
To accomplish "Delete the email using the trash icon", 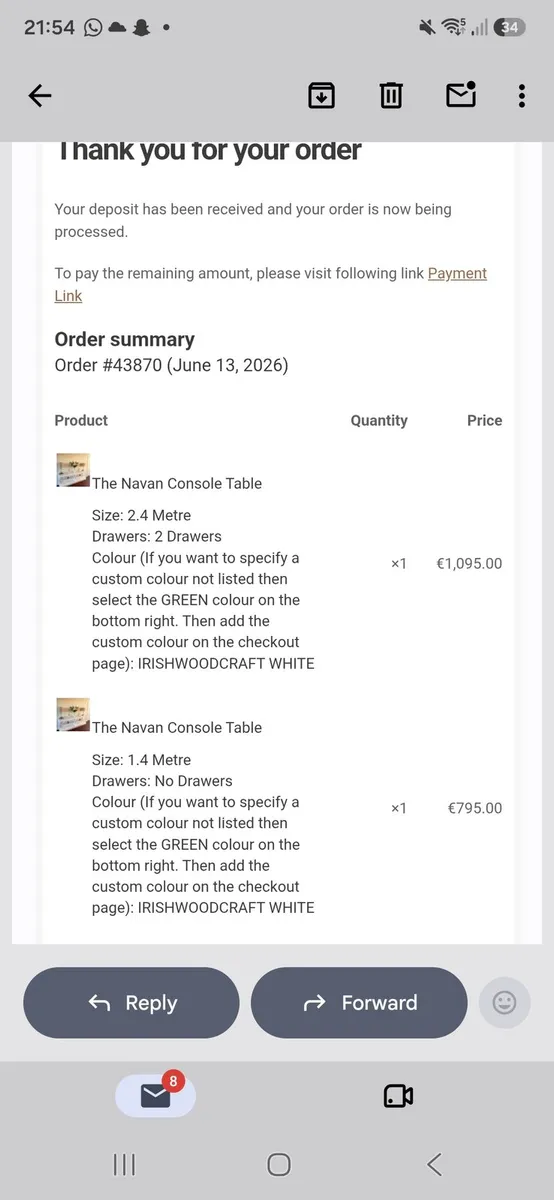I will (x=391, y=96).
